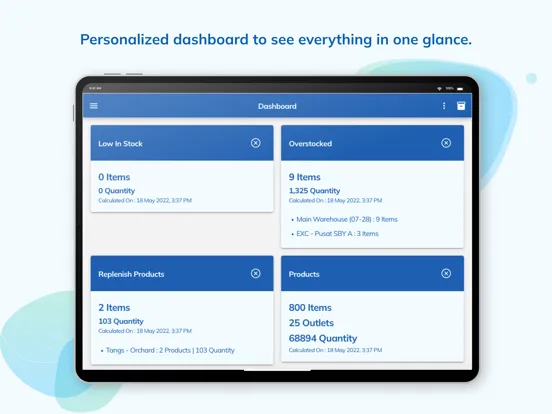Select the '0 Items' text
The width and height of the screenshot is (552, 414).
click(114, 177)
